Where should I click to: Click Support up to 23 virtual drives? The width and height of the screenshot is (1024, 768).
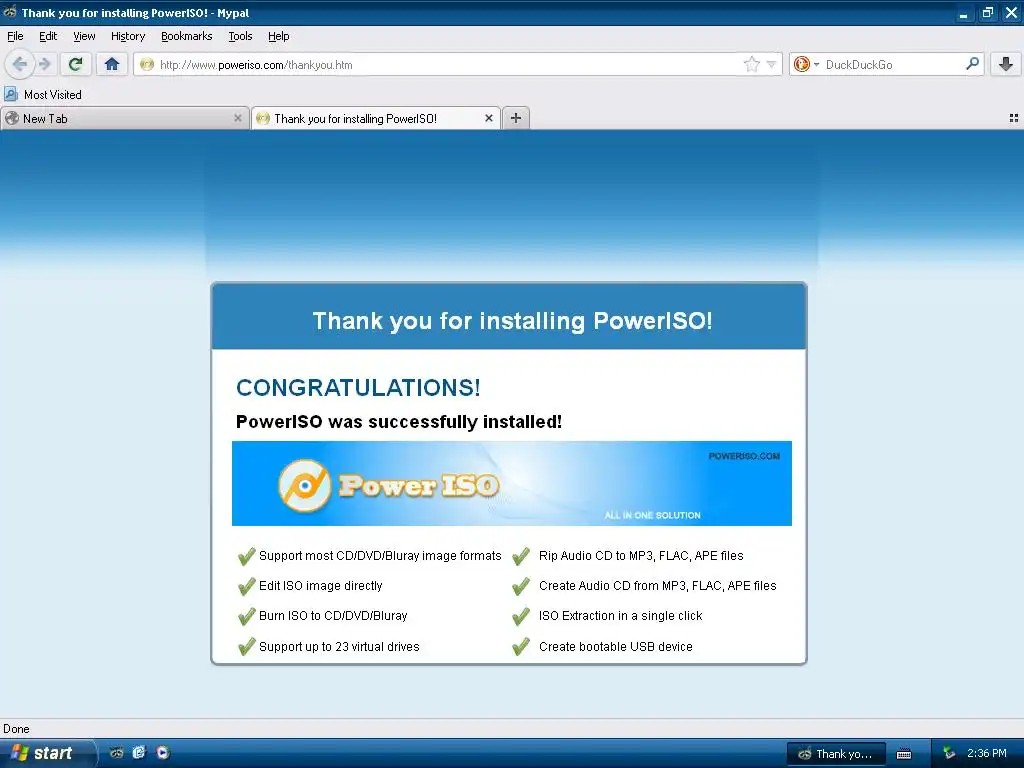[339, 647]
